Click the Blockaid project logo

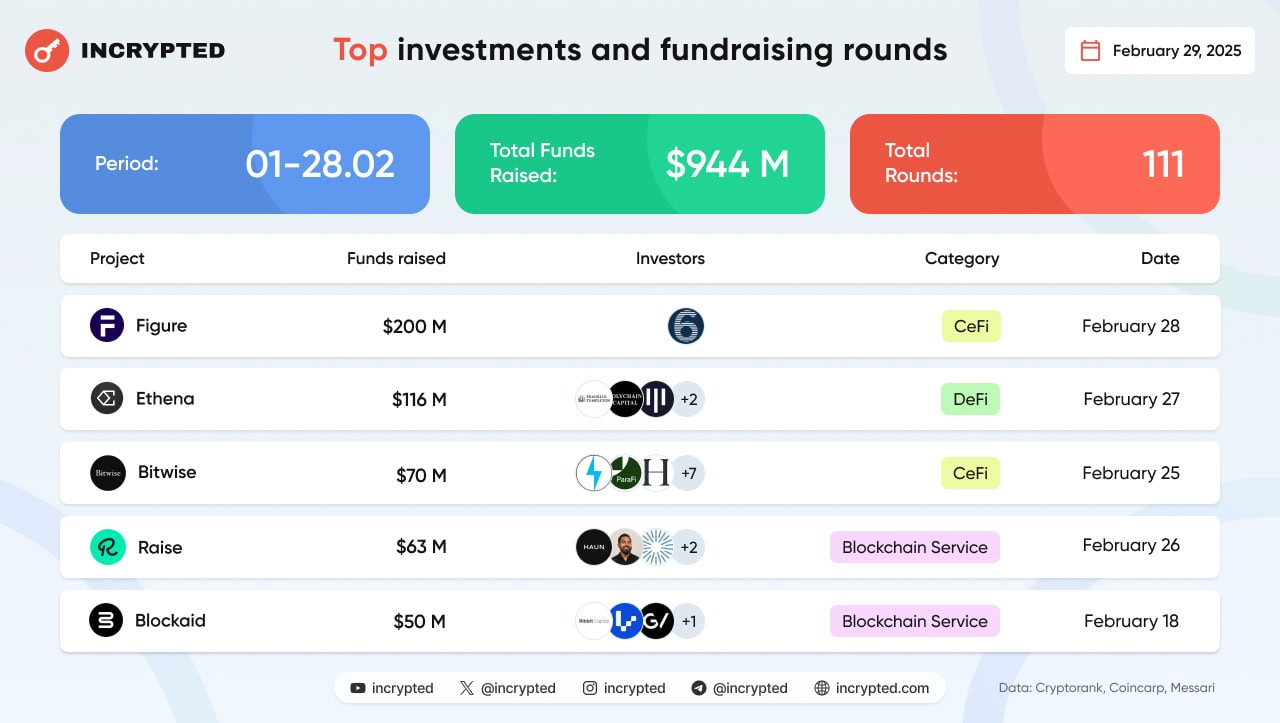tap(106, 621)
